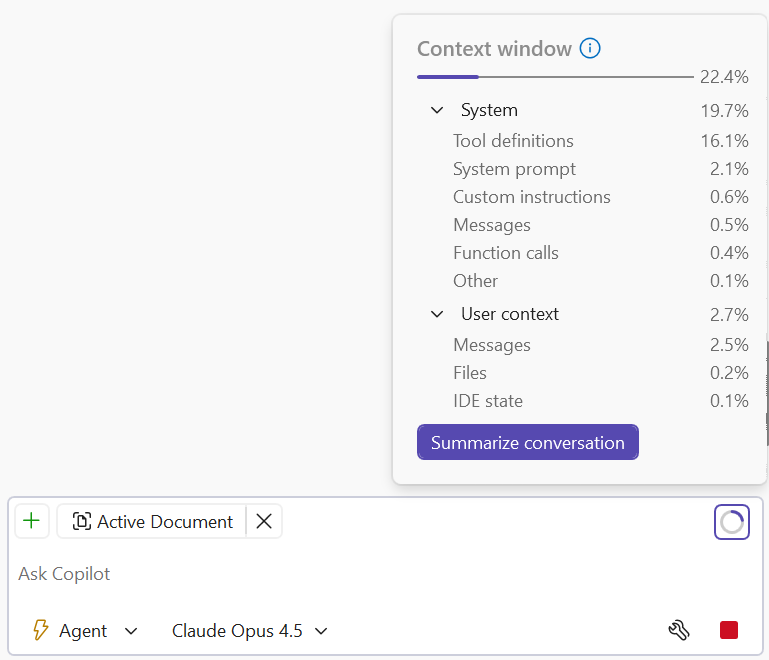The height and width of the screenshot is (660, 769).
Task: Open the Claude Opus 4.5 model picker
Action: click(249, 631)
